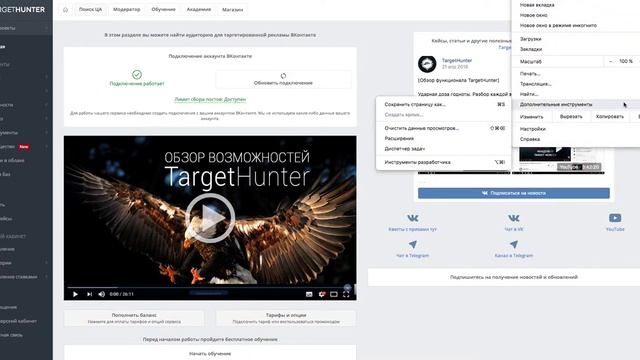
Task: Open the TargetHunter author name link in post
Action: [x=457, y=60]
